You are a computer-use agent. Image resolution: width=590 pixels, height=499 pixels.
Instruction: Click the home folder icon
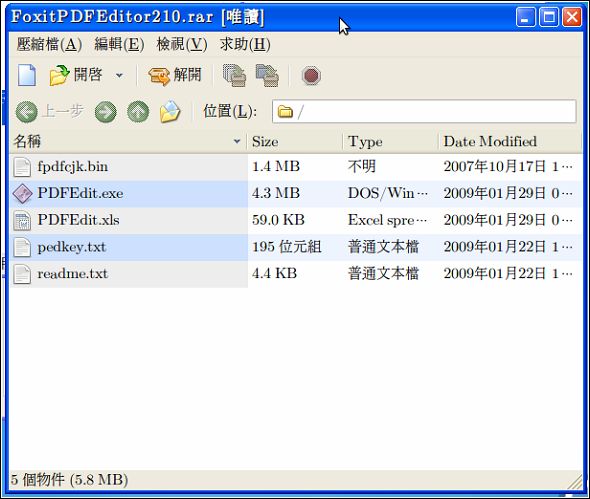(170, 112)
